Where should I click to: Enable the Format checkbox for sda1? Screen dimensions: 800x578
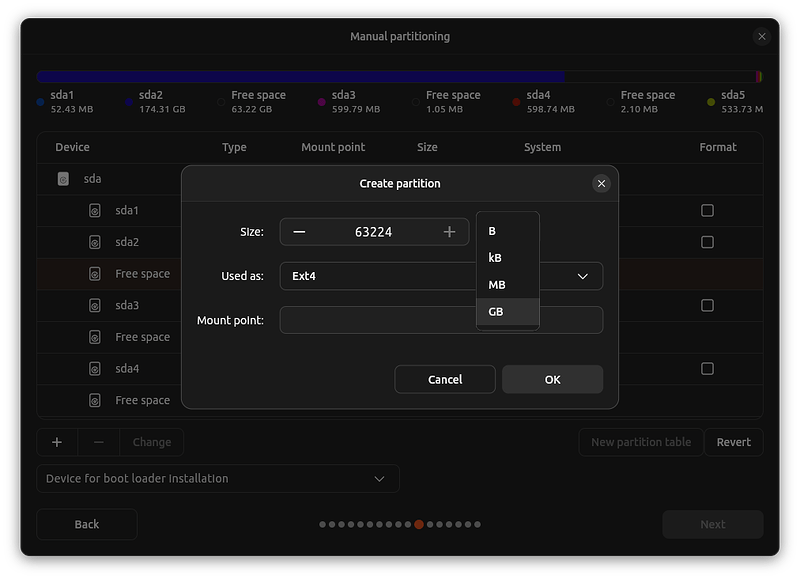(707, 210)
